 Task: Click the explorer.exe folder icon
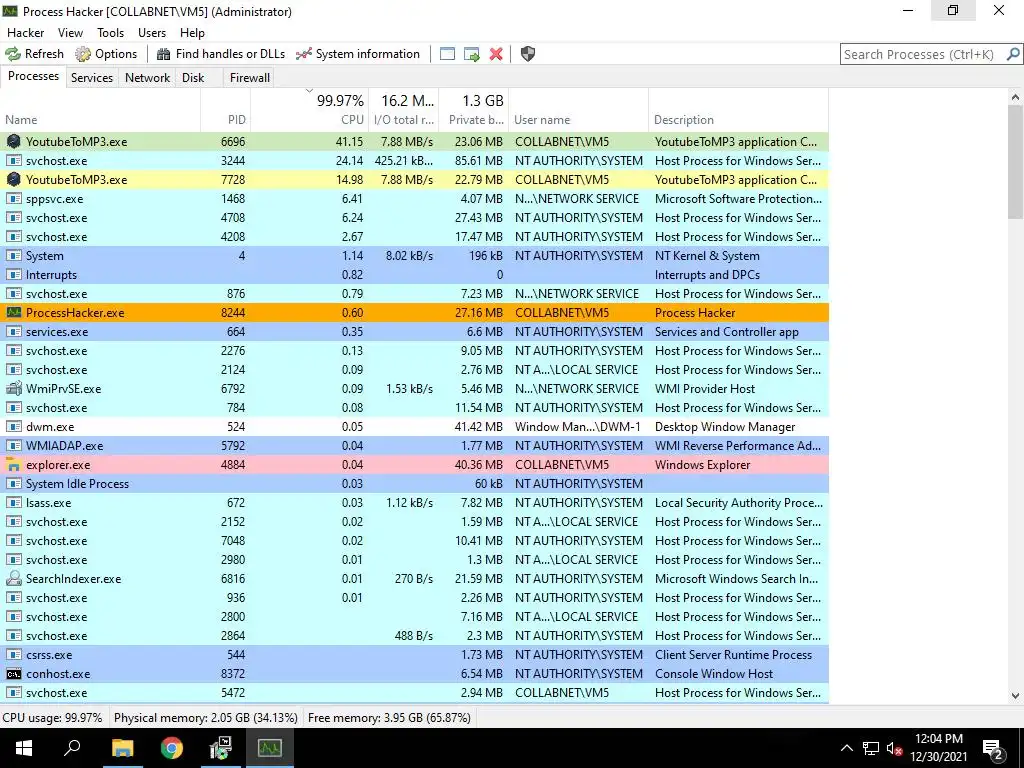(13, 465)
